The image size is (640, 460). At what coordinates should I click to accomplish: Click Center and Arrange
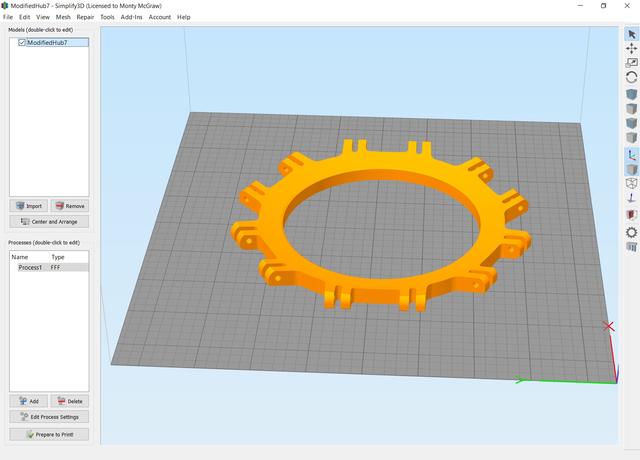click(49, 222)
